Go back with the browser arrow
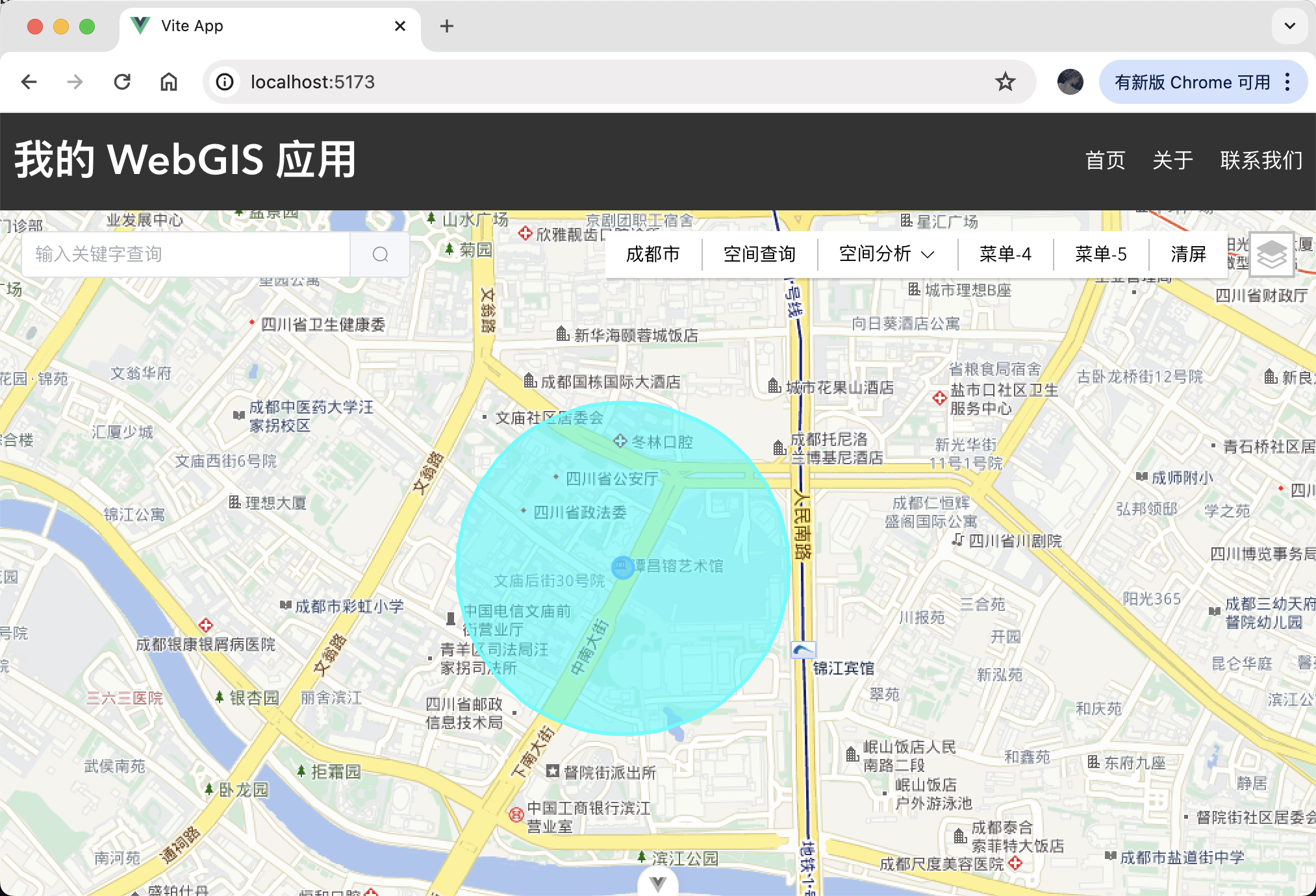This screenshot has height=896, width=1316. pyautogui.click(x=29, y=82)
